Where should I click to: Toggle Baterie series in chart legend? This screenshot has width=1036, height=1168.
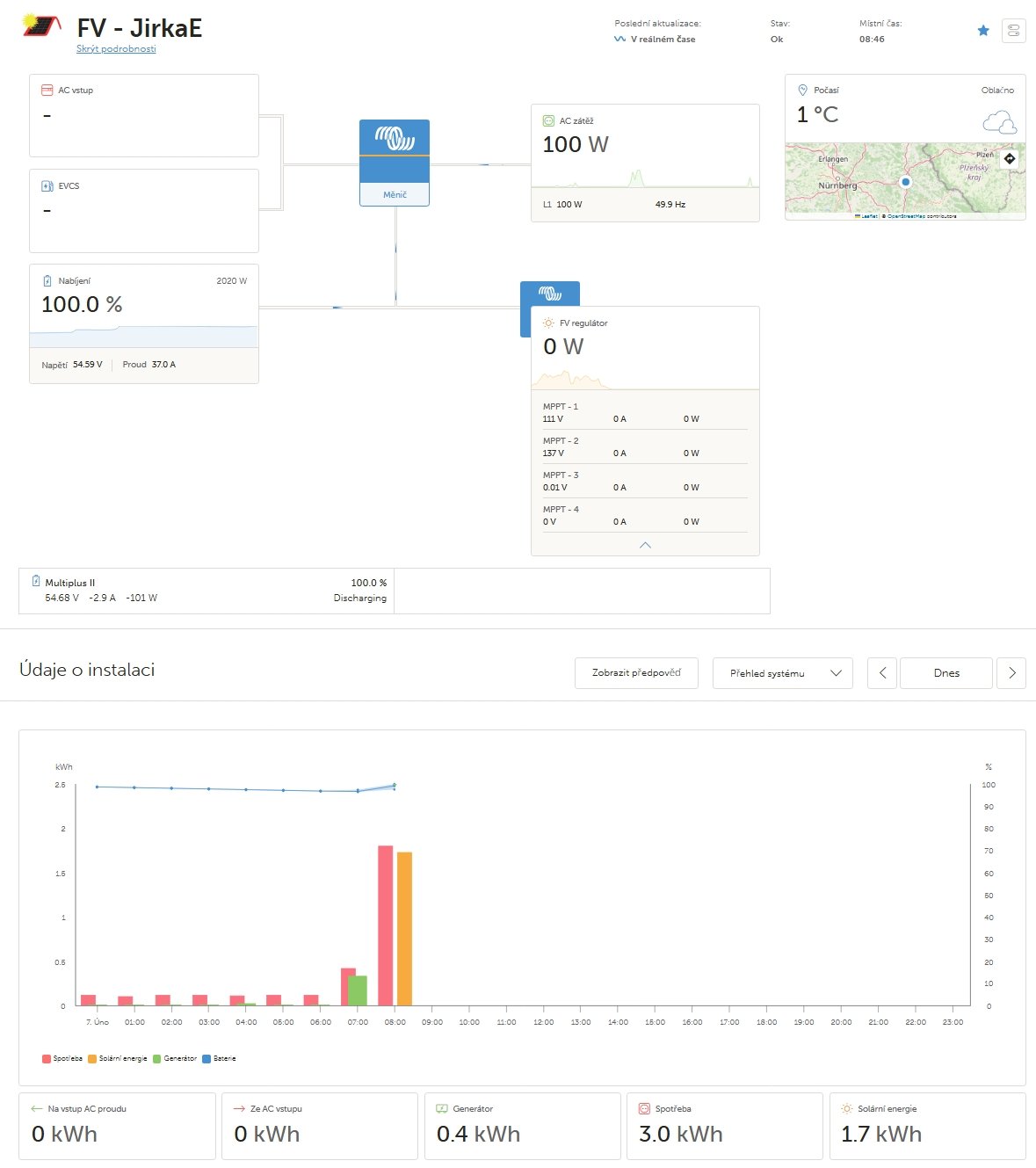point(220,1058)
